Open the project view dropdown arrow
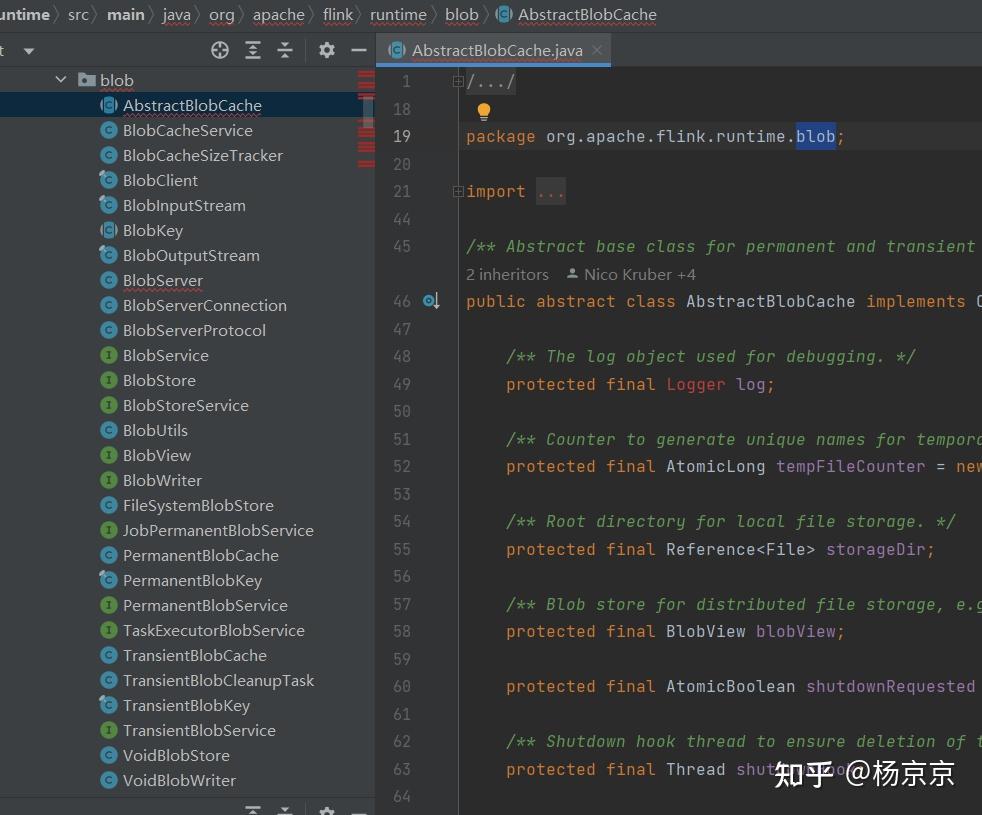 tap(28, 50)
